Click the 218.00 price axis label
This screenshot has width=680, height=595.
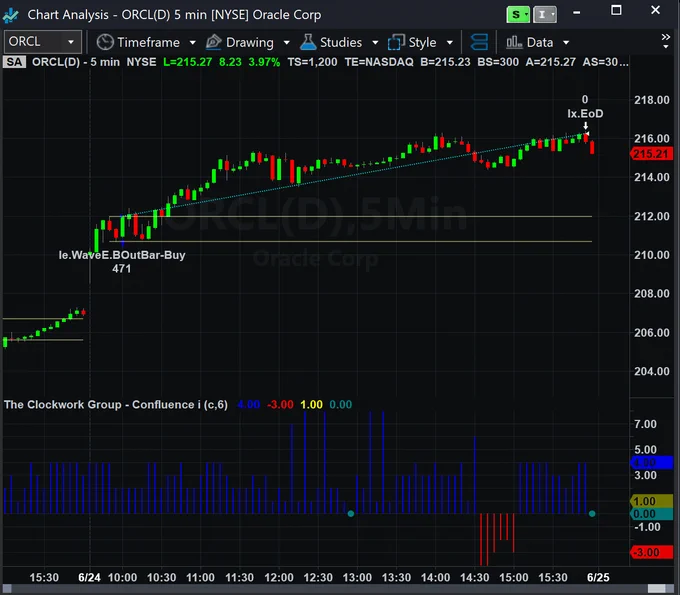coord(651,100)
